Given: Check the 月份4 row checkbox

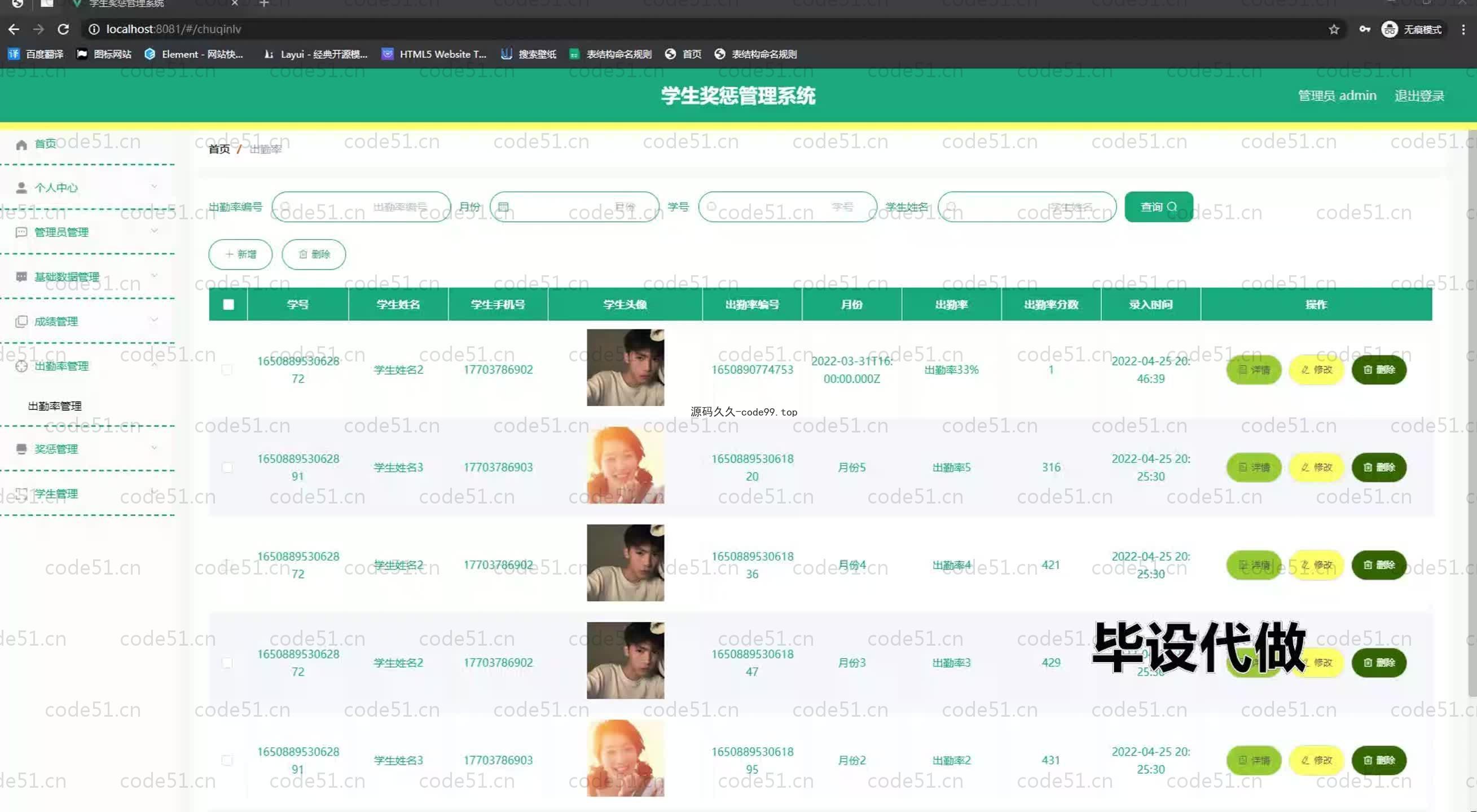Looking at the screenshot, I should (x=227, y=565).
